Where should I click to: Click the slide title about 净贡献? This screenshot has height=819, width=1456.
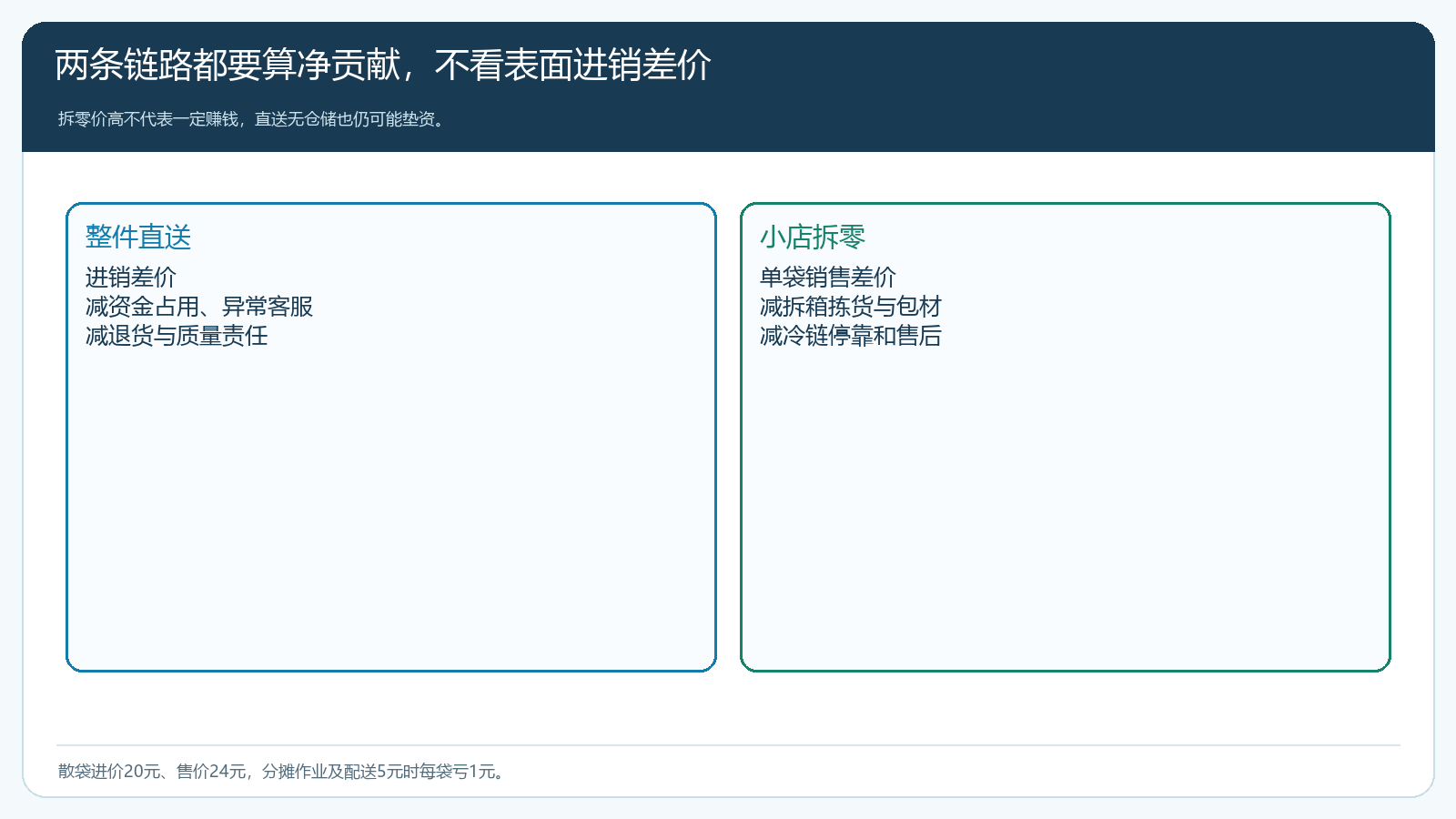[383, 66]
